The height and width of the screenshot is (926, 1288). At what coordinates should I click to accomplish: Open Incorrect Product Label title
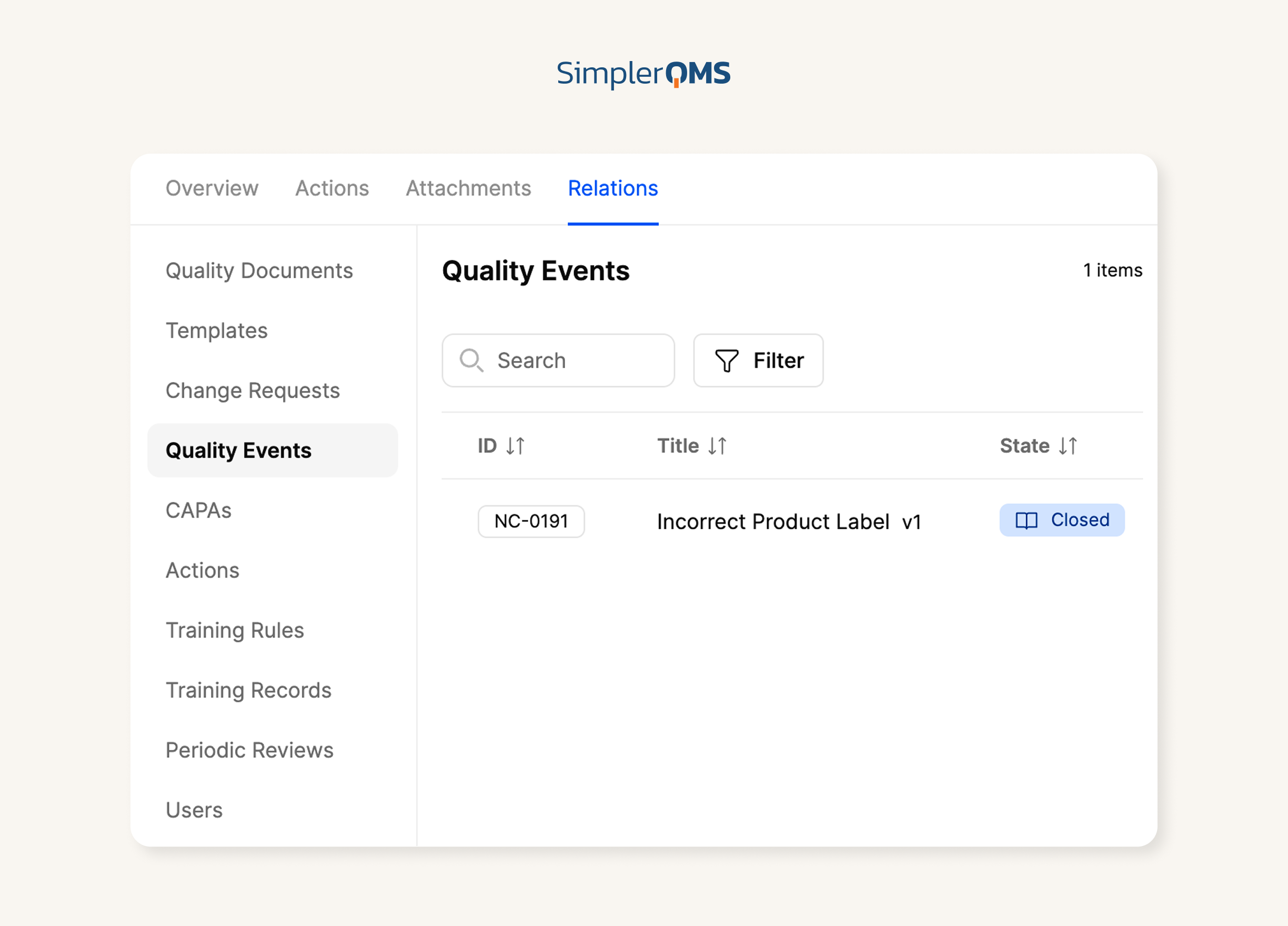pyautogui.click(x=773, y=522)
